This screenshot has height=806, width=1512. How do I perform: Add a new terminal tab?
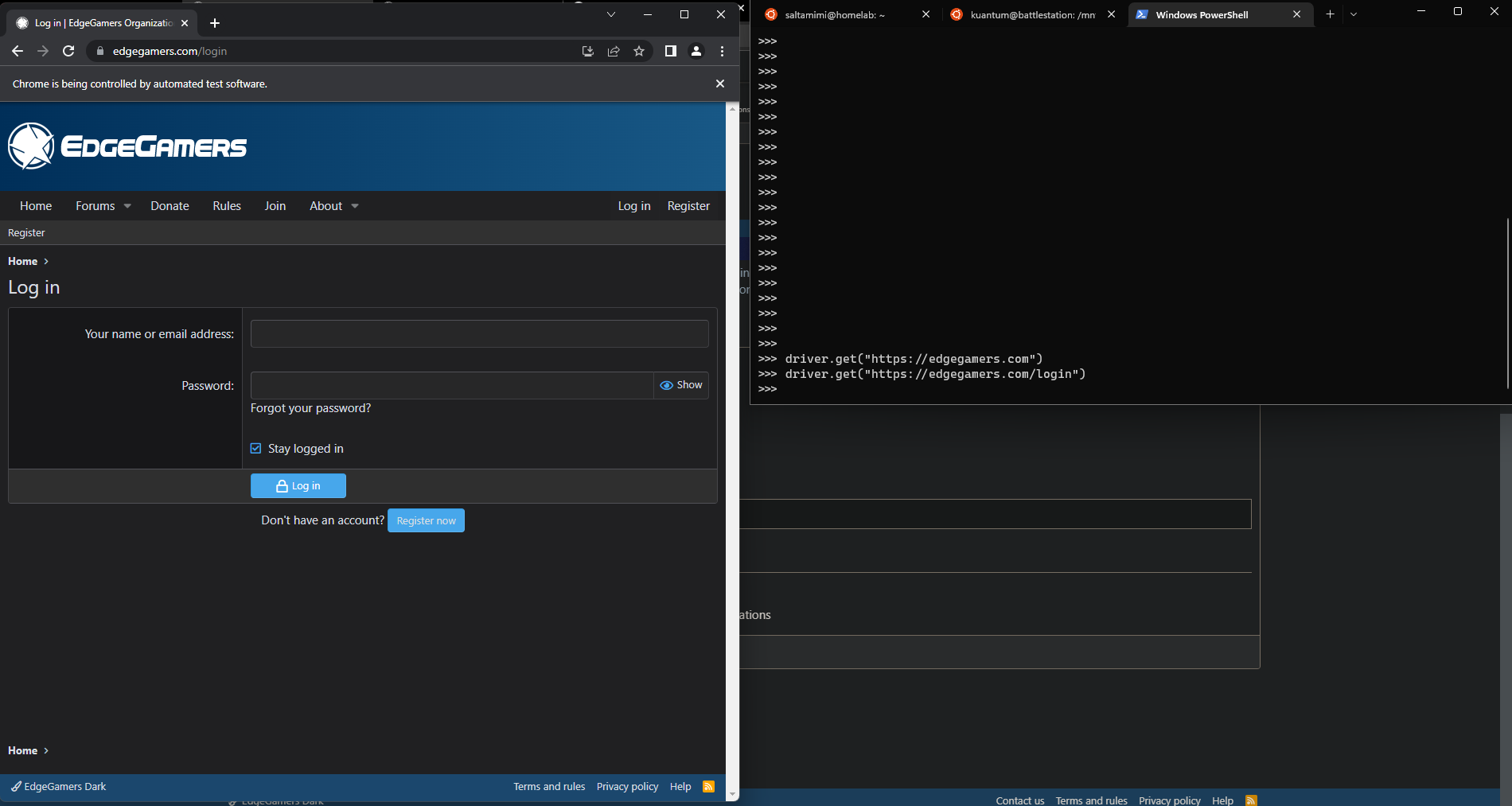[1330, 14]
